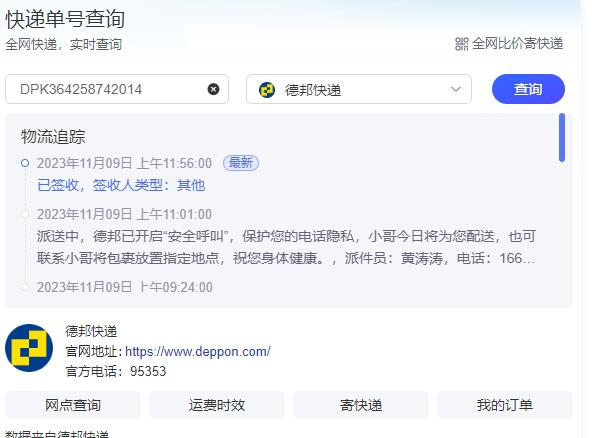Click the official phone number 95353
Viewport: 604px width, 438px height.
click(x=148, y=371)
